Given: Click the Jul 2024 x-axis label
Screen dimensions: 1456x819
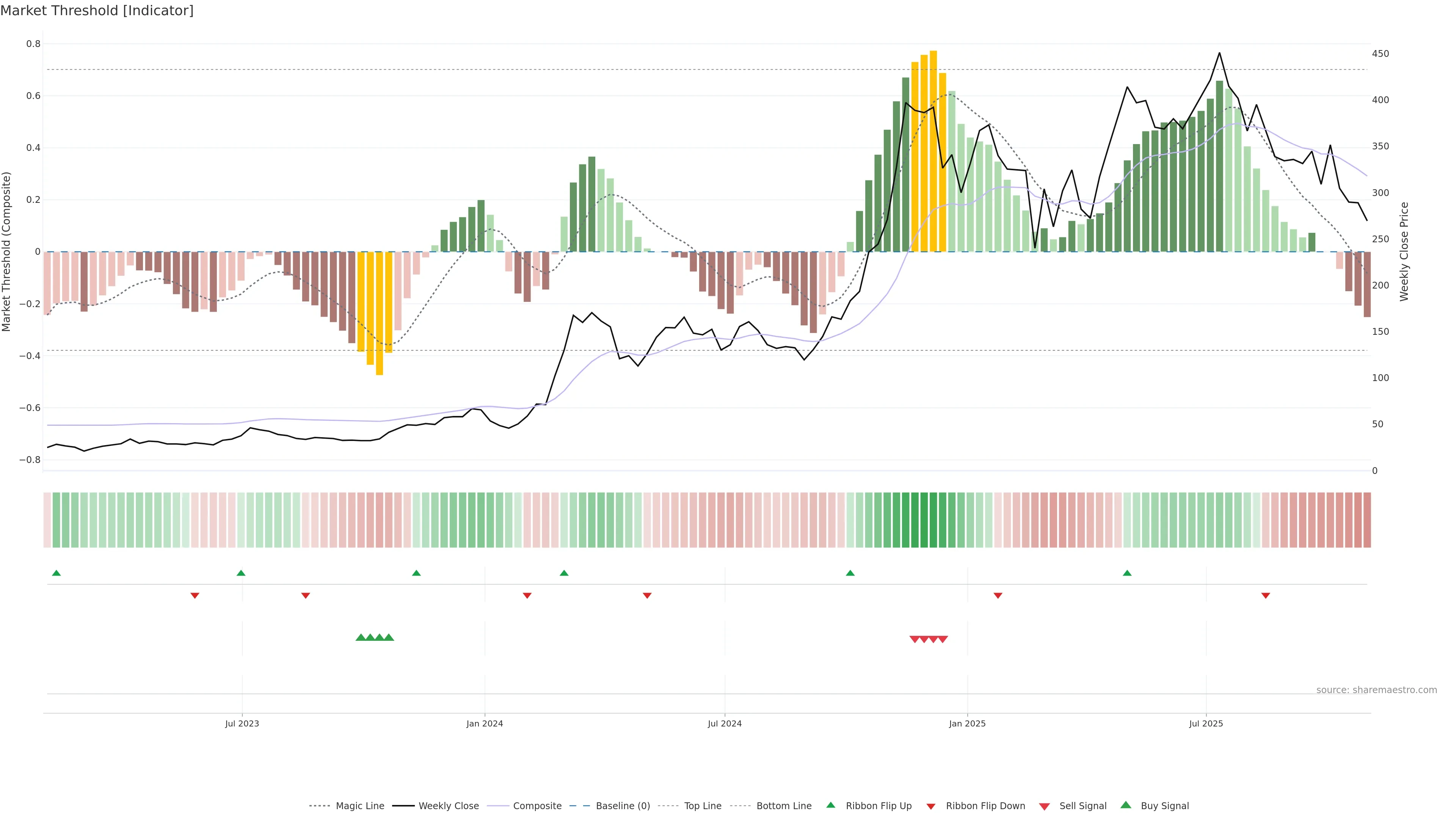Looking at the screenshot, I should 725,723.
